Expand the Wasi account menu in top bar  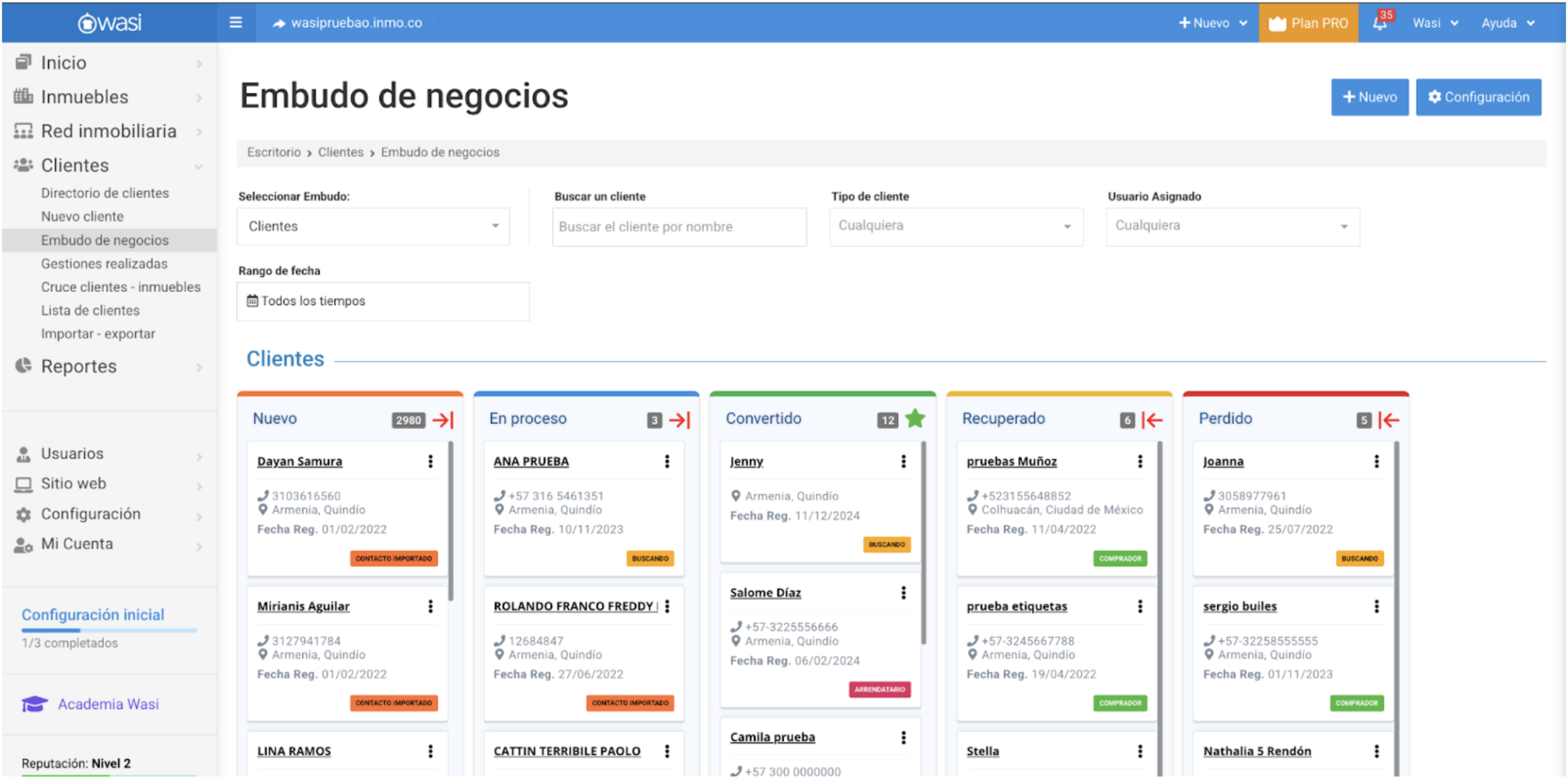pos(1434,23)
